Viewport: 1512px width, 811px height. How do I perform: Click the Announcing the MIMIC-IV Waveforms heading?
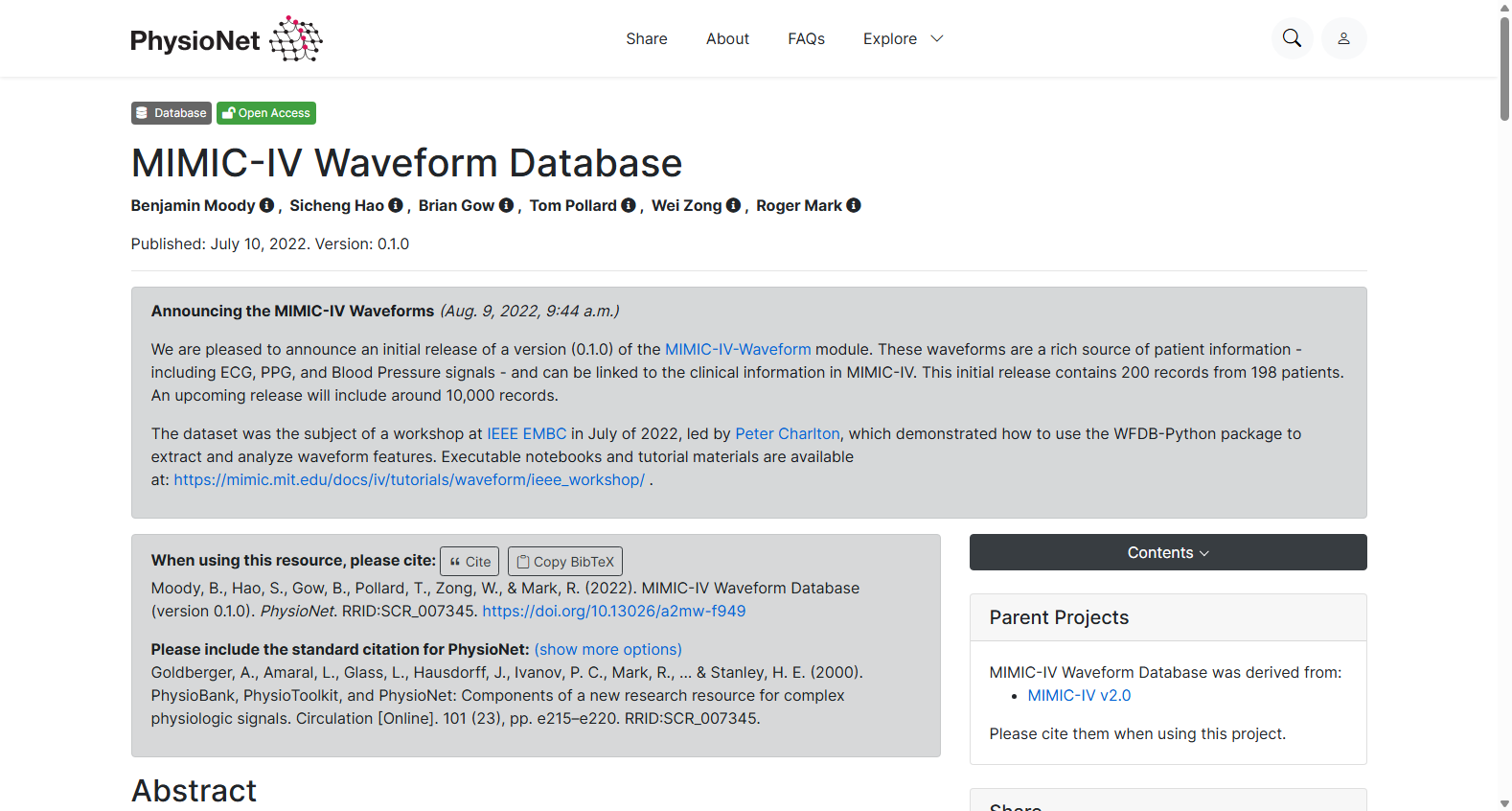pyautogui.click(x=292, y=312)
